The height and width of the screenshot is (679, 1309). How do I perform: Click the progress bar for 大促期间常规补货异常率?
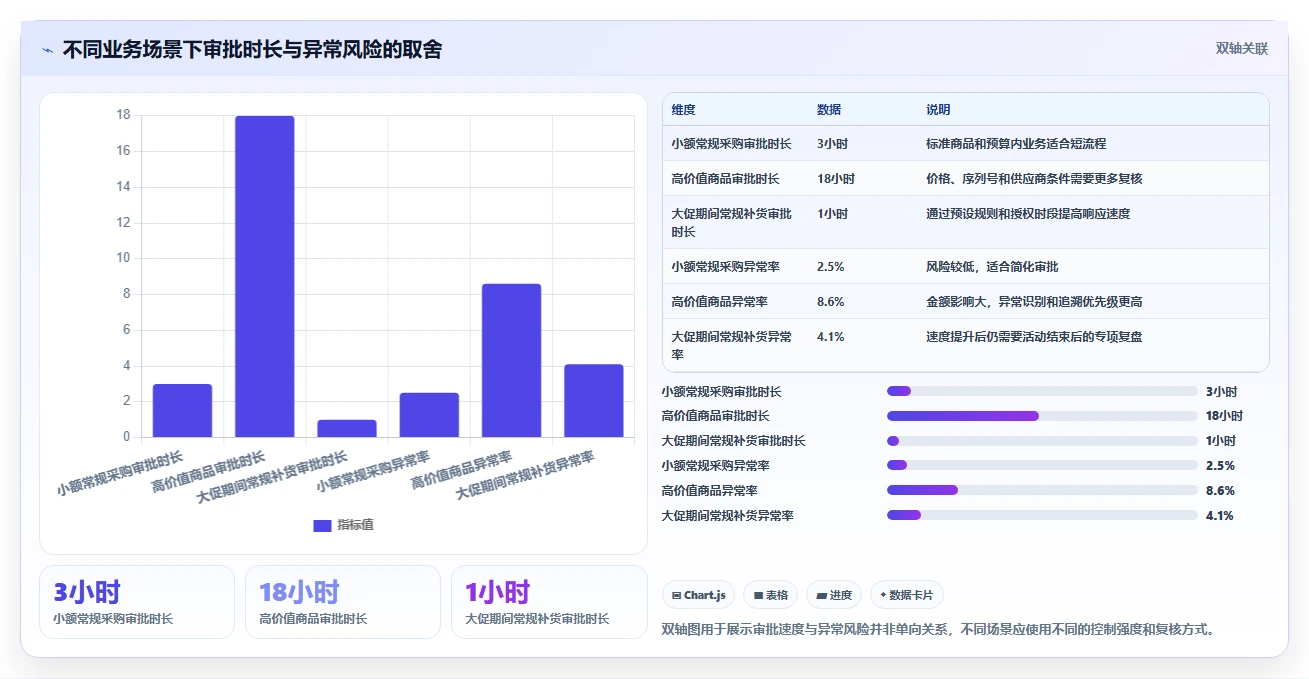[x=1042, y=515]
